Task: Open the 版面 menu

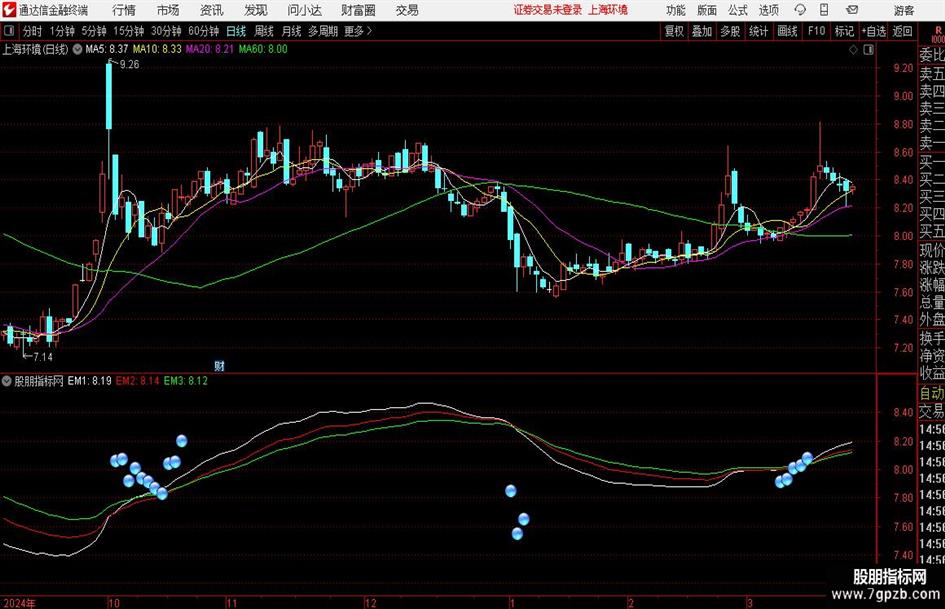Action: click(x=706, y=10)
